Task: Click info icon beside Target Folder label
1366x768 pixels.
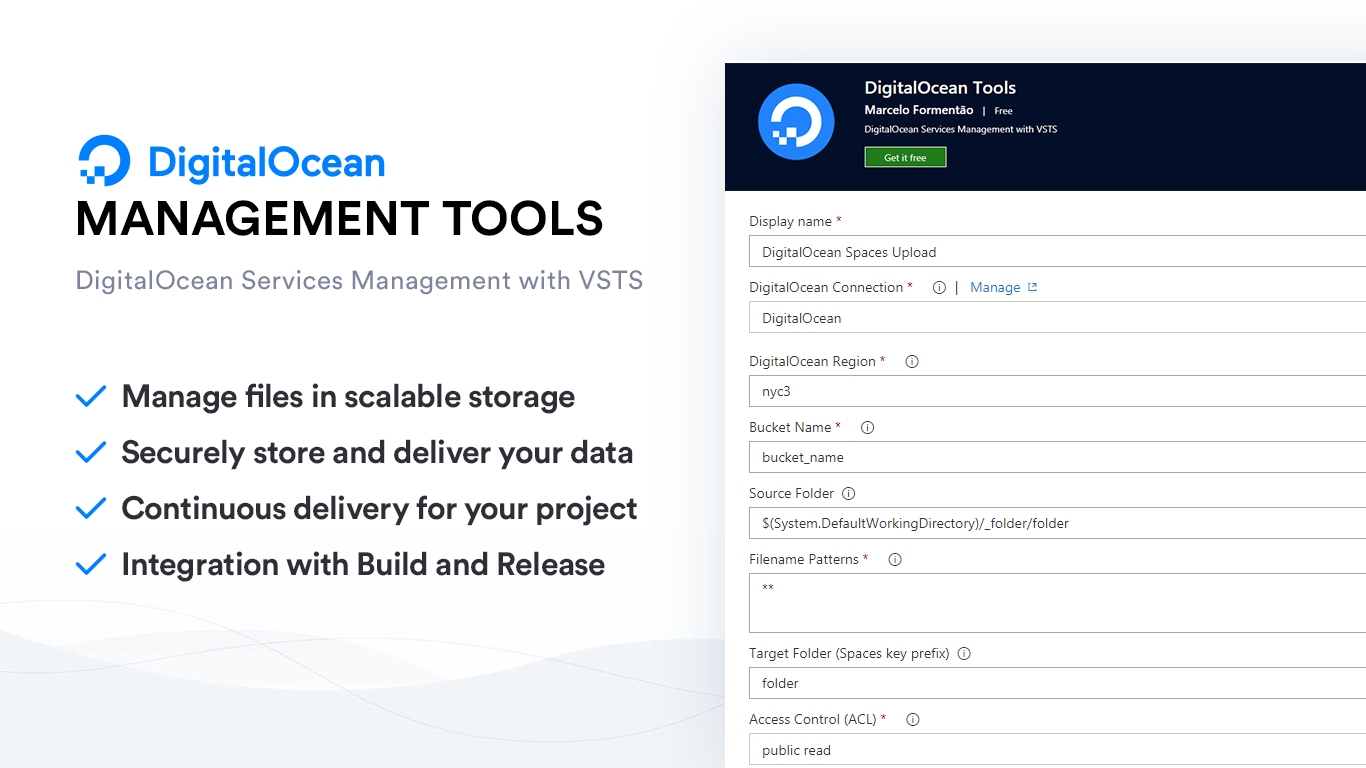Action: pos(964,654)
